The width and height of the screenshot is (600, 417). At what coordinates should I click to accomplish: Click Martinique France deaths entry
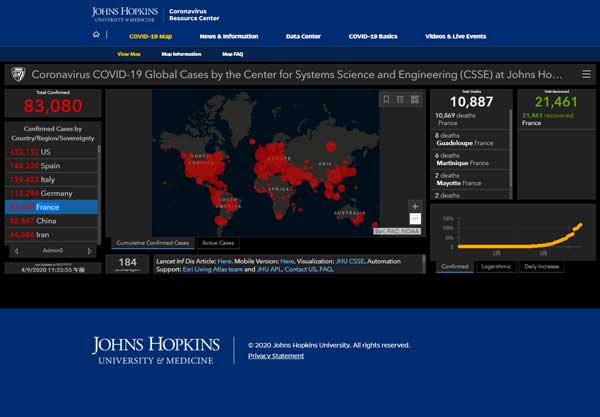pyautogui.click(x=470, y=159)
